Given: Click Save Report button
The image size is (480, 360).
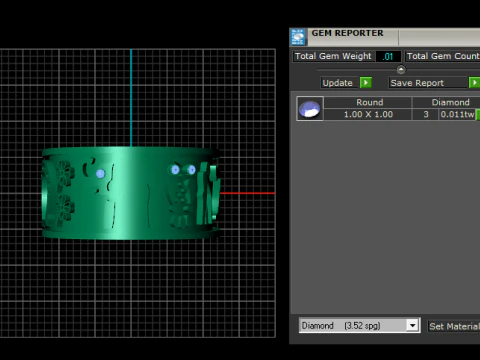Looking at the screenshot, I should coord(428,83).
